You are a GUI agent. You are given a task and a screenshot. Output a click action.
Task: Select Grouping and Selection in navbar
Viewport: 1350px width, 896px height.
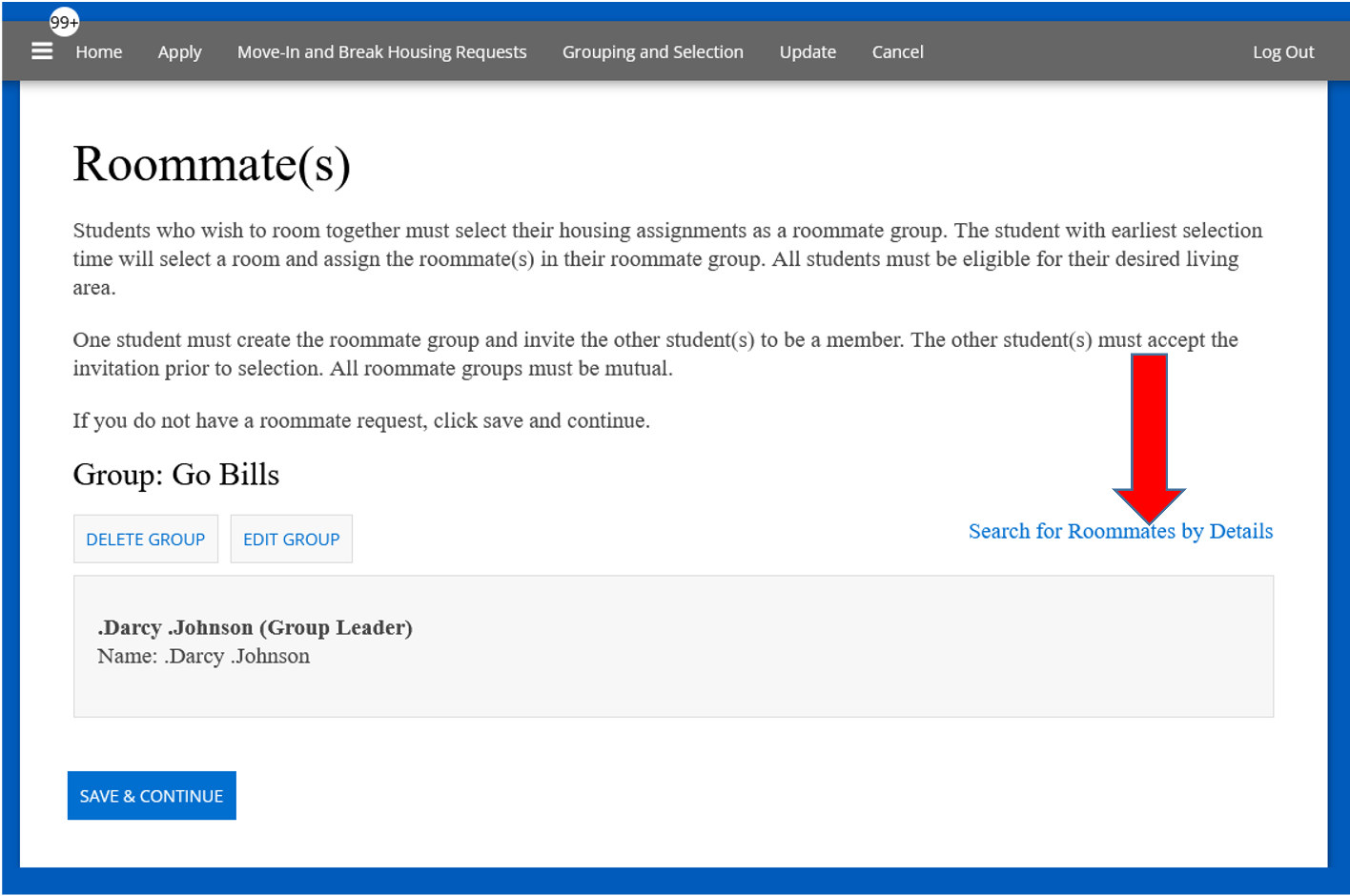click(x=652, y=52)
